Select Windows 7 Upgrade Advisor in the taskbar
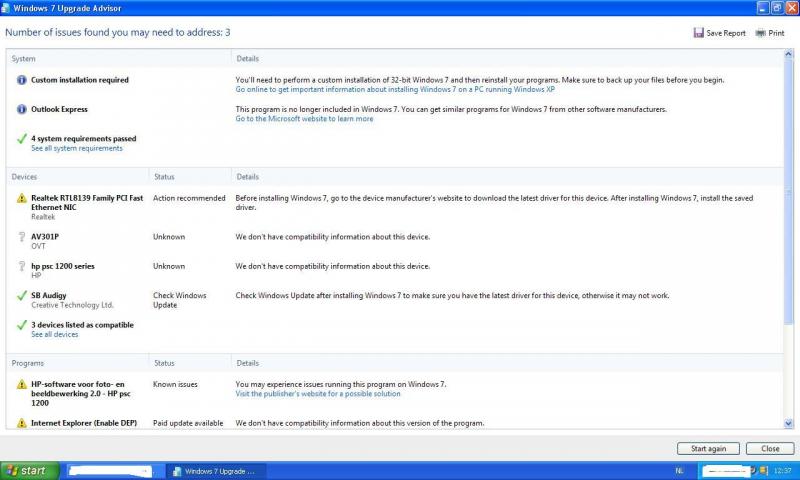Screen dimensions: 800x480 214,470
